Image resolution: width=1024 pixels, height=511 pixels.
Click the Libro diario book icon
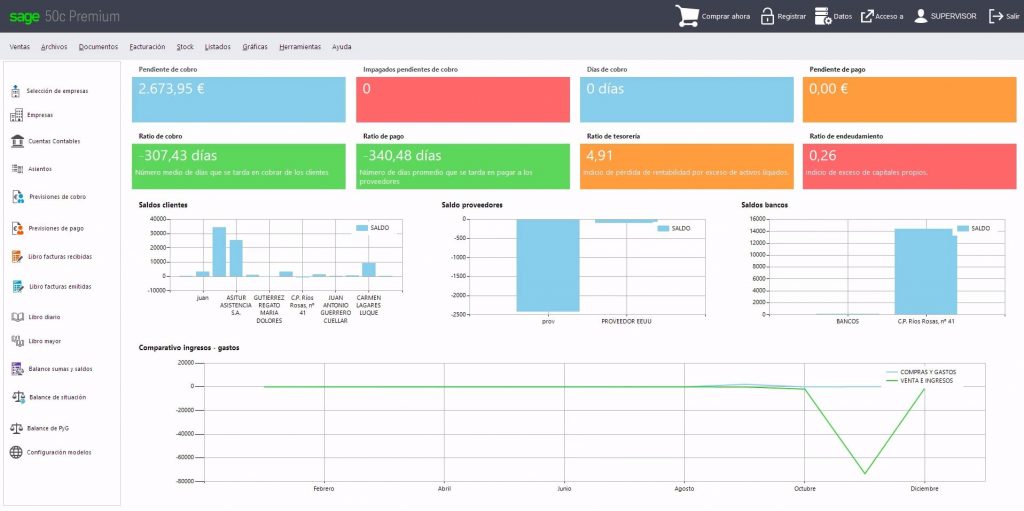point(18,317)
